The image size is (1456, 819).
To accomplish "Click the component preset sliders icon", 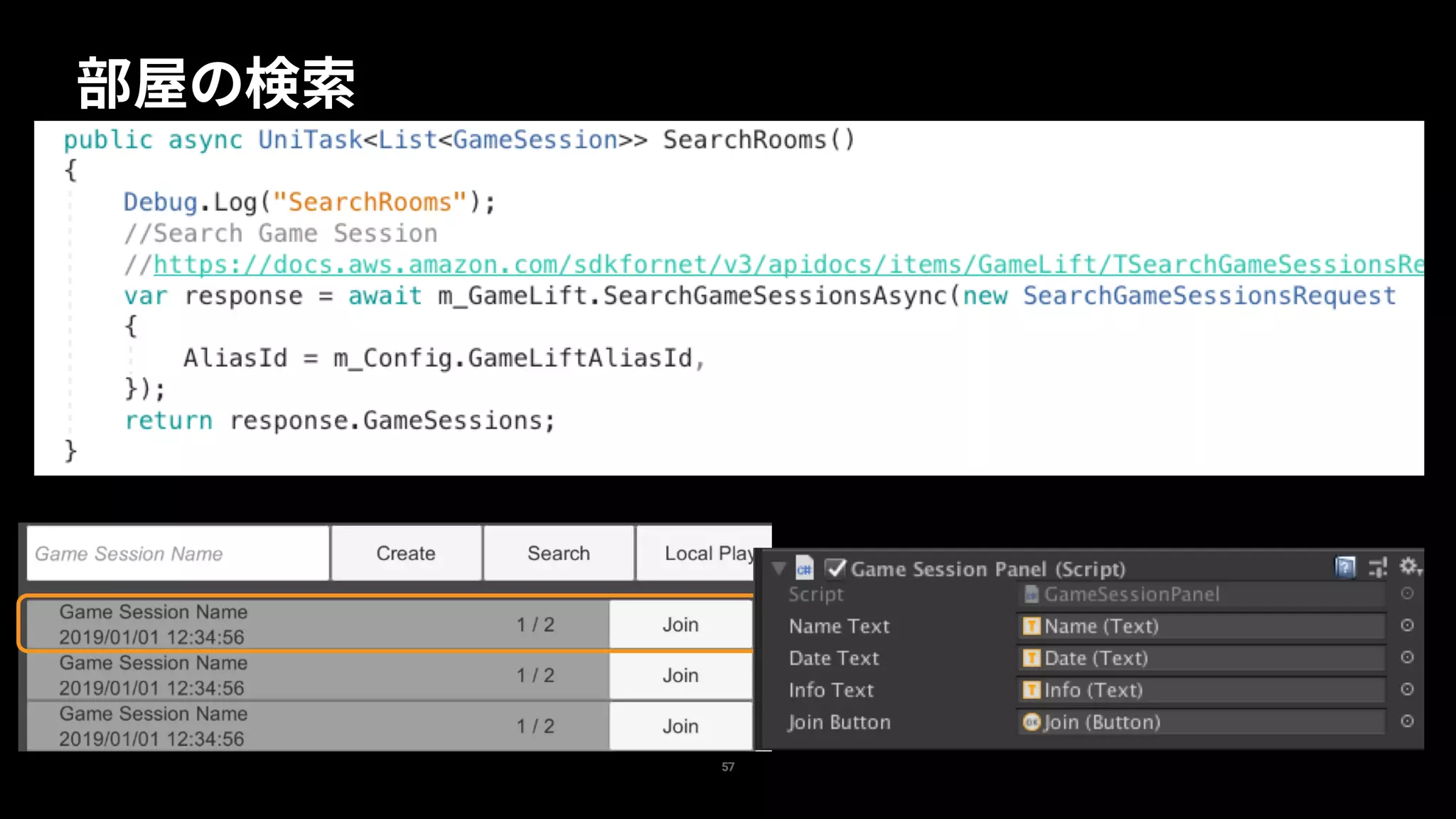I will click(1377, 567).
